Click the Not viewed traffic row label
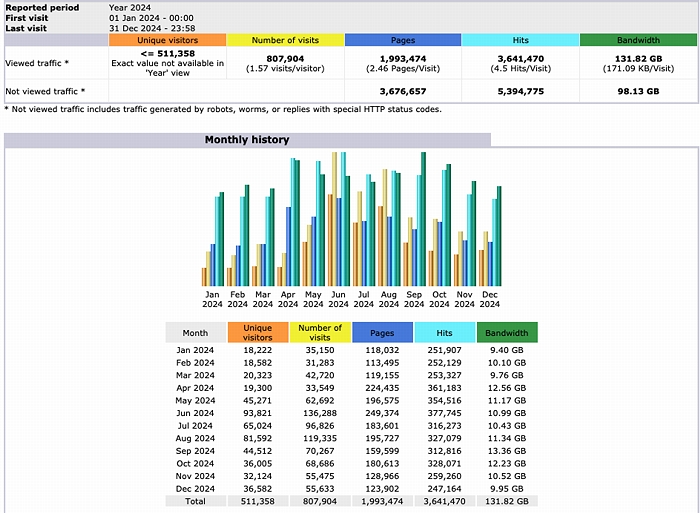The width and height of the screenshot is (700, 513). (45, 91)
